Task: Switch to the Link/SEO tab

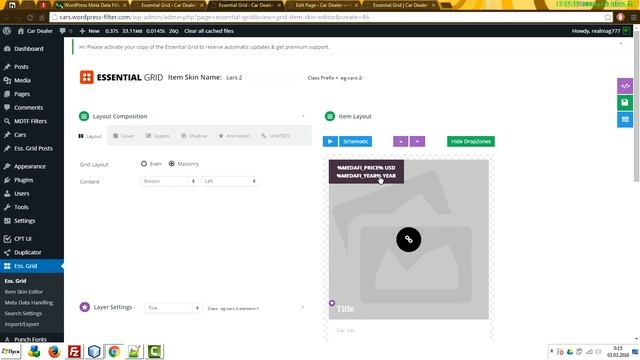Action: pos(275,136)
